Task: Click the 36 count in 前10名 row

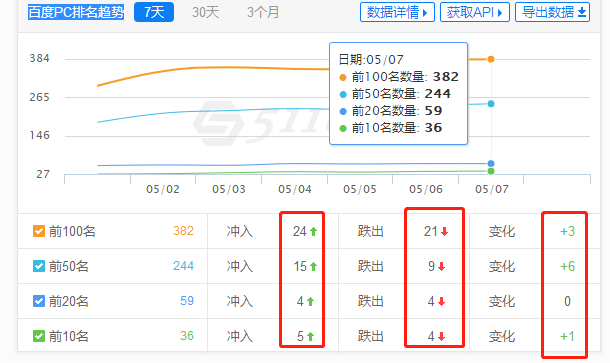Action: tap(187, 336)
